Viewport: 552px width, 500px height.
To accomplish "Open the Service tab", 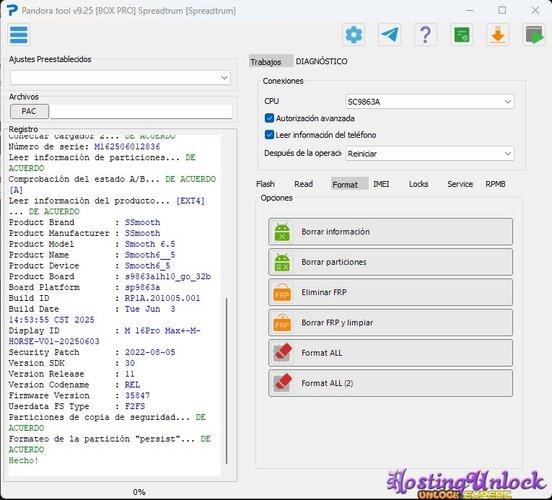I will [x=460, y=184].
